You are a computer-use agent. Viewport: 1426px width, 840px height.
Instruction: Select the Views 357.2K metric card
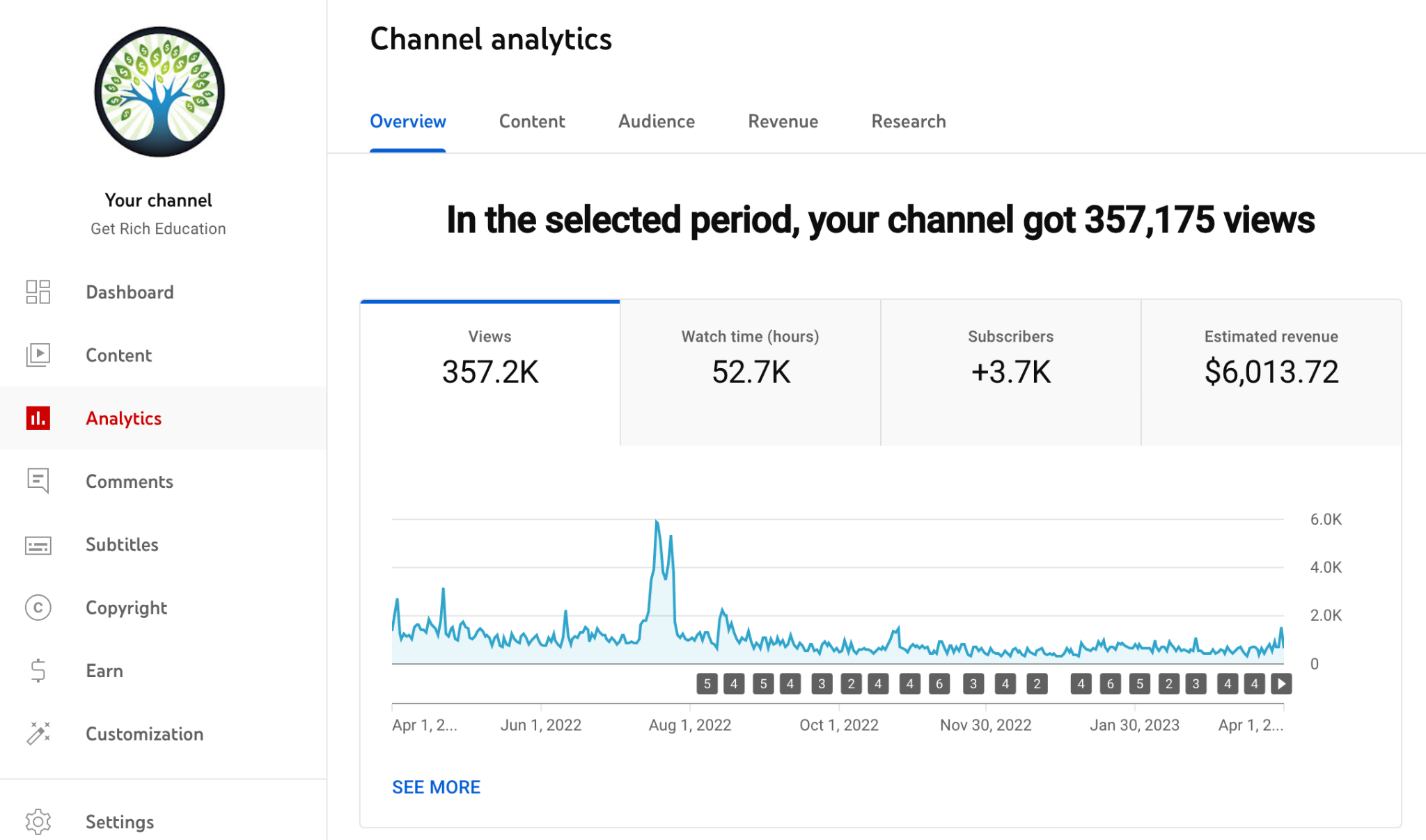(x=490, y=373)
